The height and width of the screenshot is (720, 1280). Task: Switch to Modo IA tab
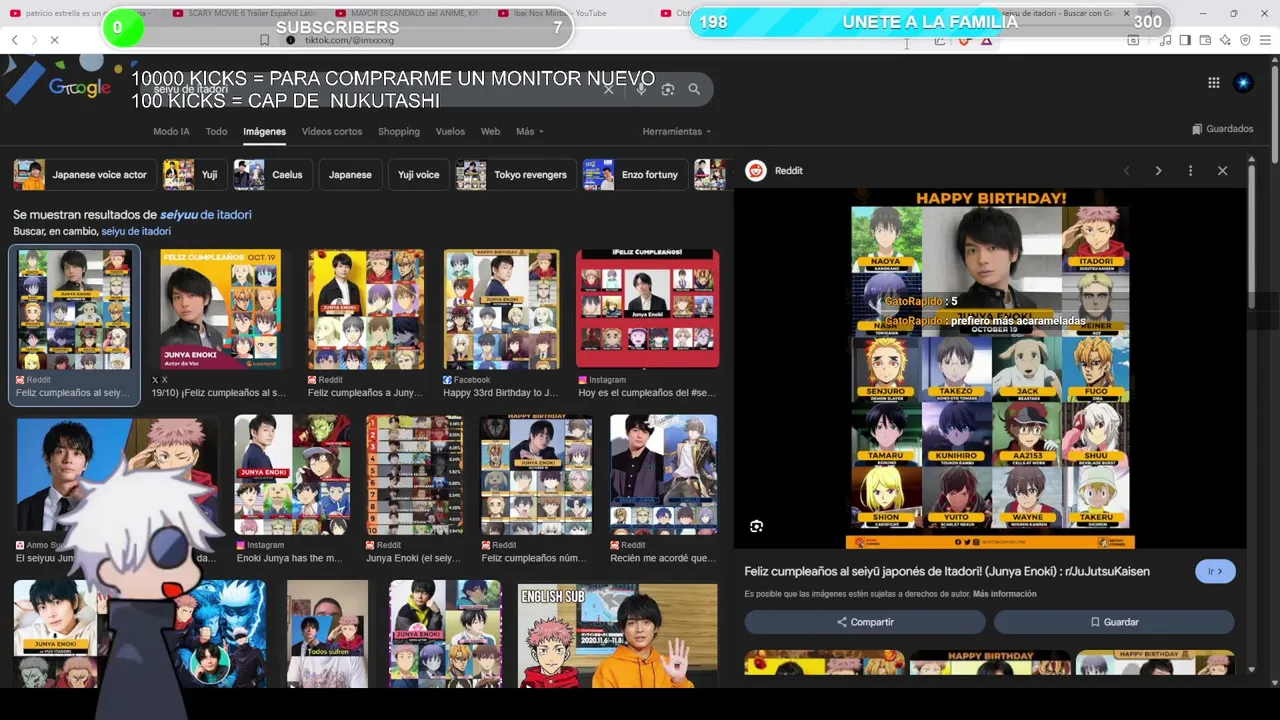click(x=171, y=131)
